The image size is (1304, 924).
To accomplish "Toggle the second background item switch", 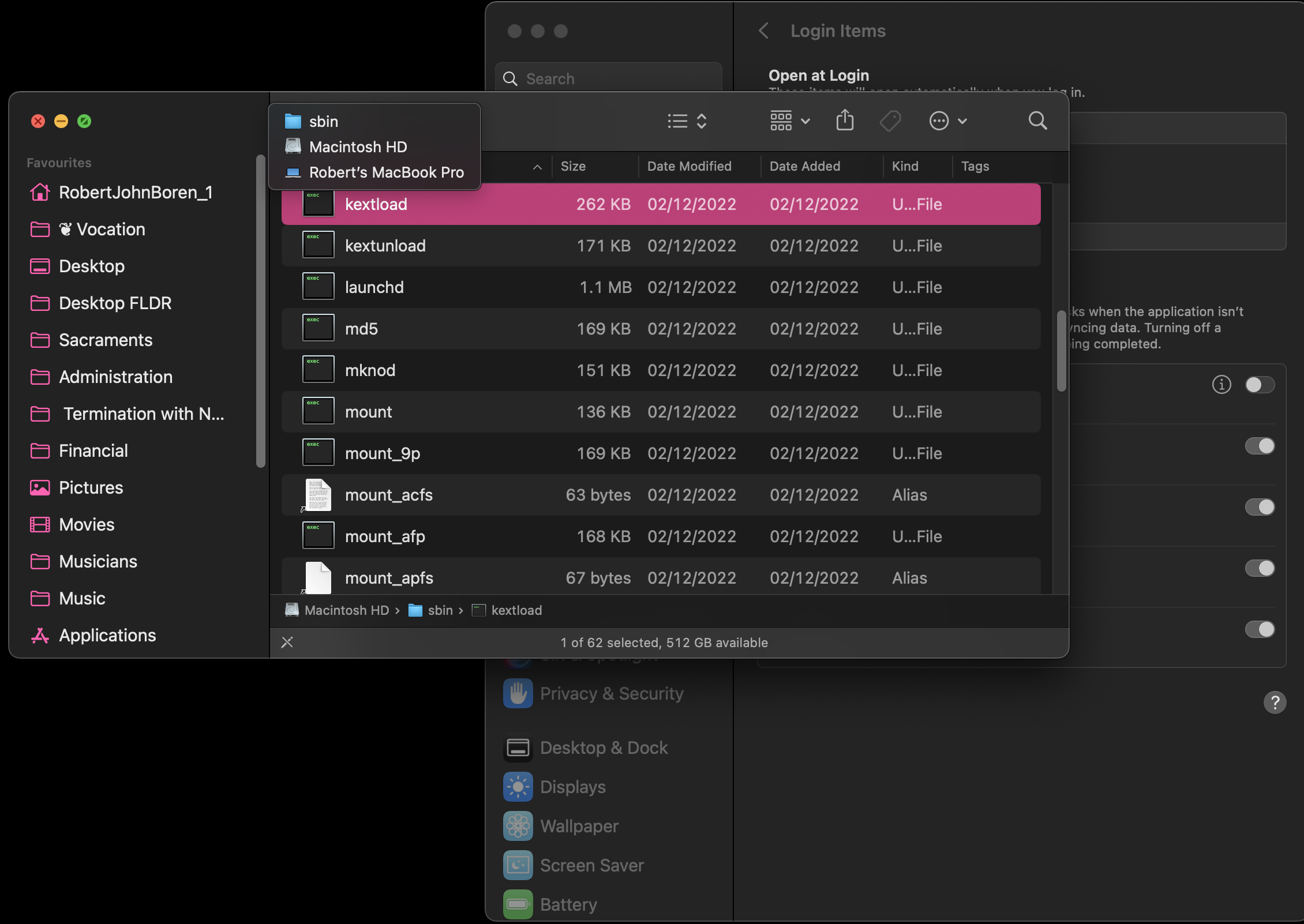I will coord(1259,446).
